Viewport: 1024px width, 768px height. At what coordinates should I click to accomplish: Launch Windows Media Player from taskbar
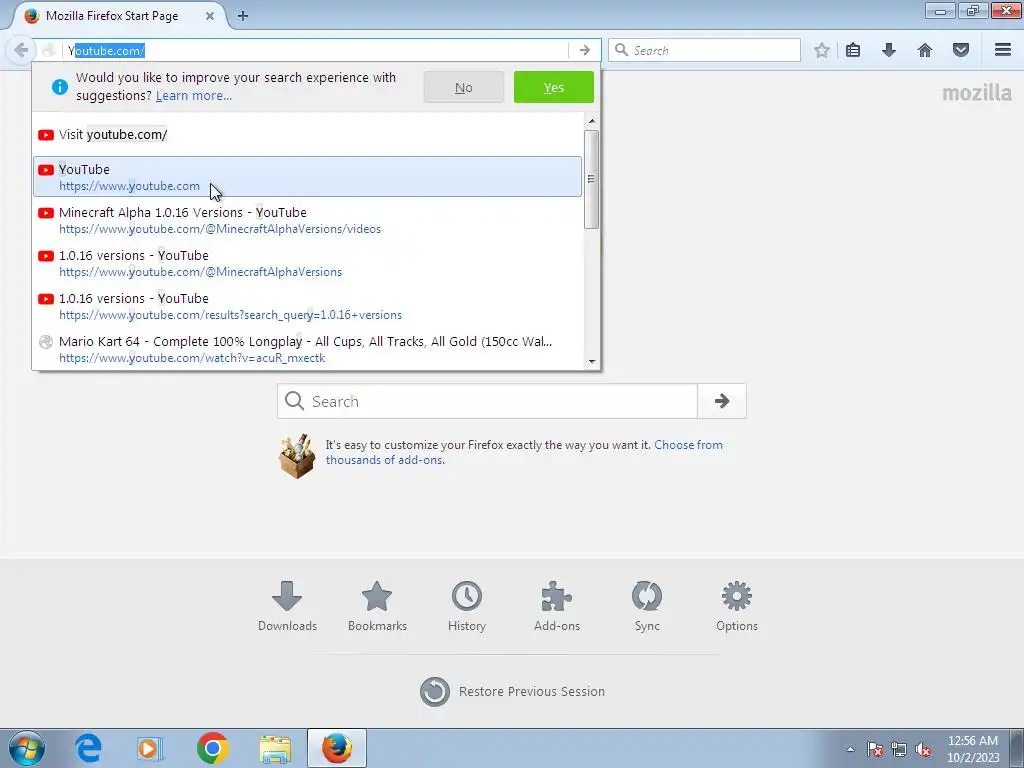click(150, 748)
